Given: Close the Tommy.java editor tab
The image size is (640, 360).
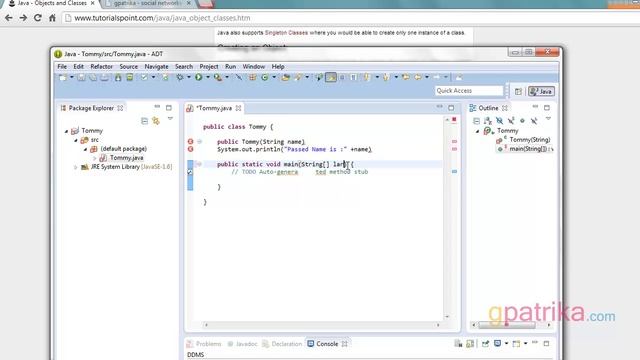Looking at the screenshot, I should click(x=238, y=108).
